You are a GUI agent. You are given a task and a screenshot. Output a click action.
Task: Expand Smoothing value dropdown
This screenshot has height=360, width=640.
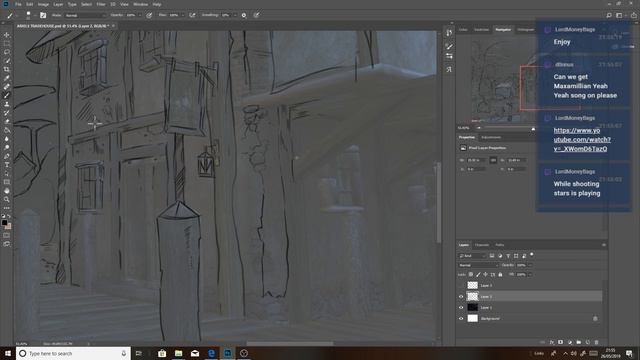coord(235,15)
